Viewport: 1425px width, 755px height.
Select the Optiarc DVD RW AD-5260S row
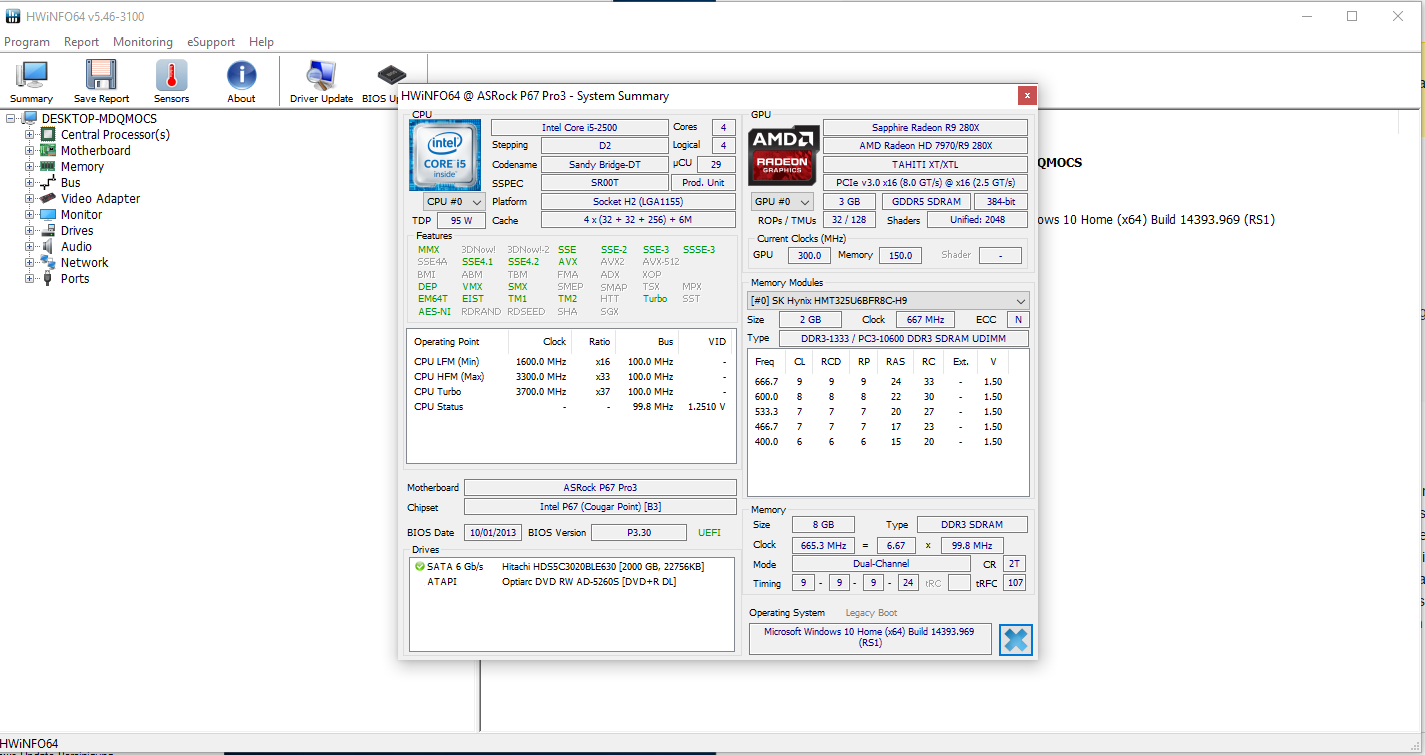click(x=573, y=581)
